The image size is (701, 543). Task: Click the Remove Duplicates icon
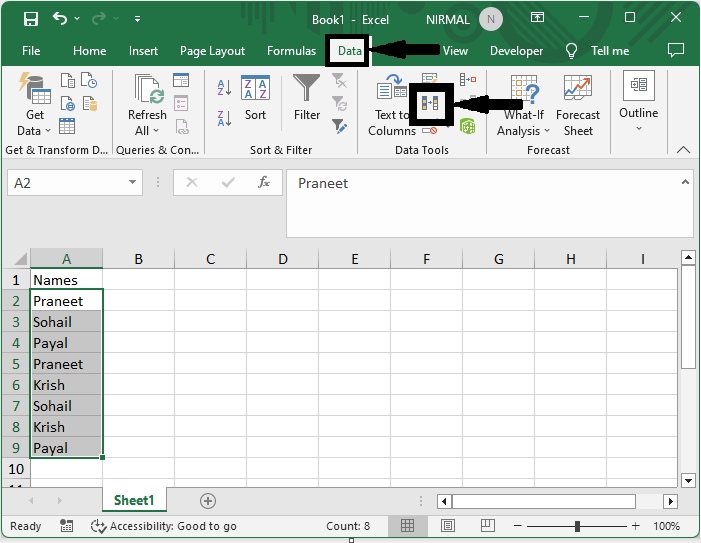tap(430, 104)
